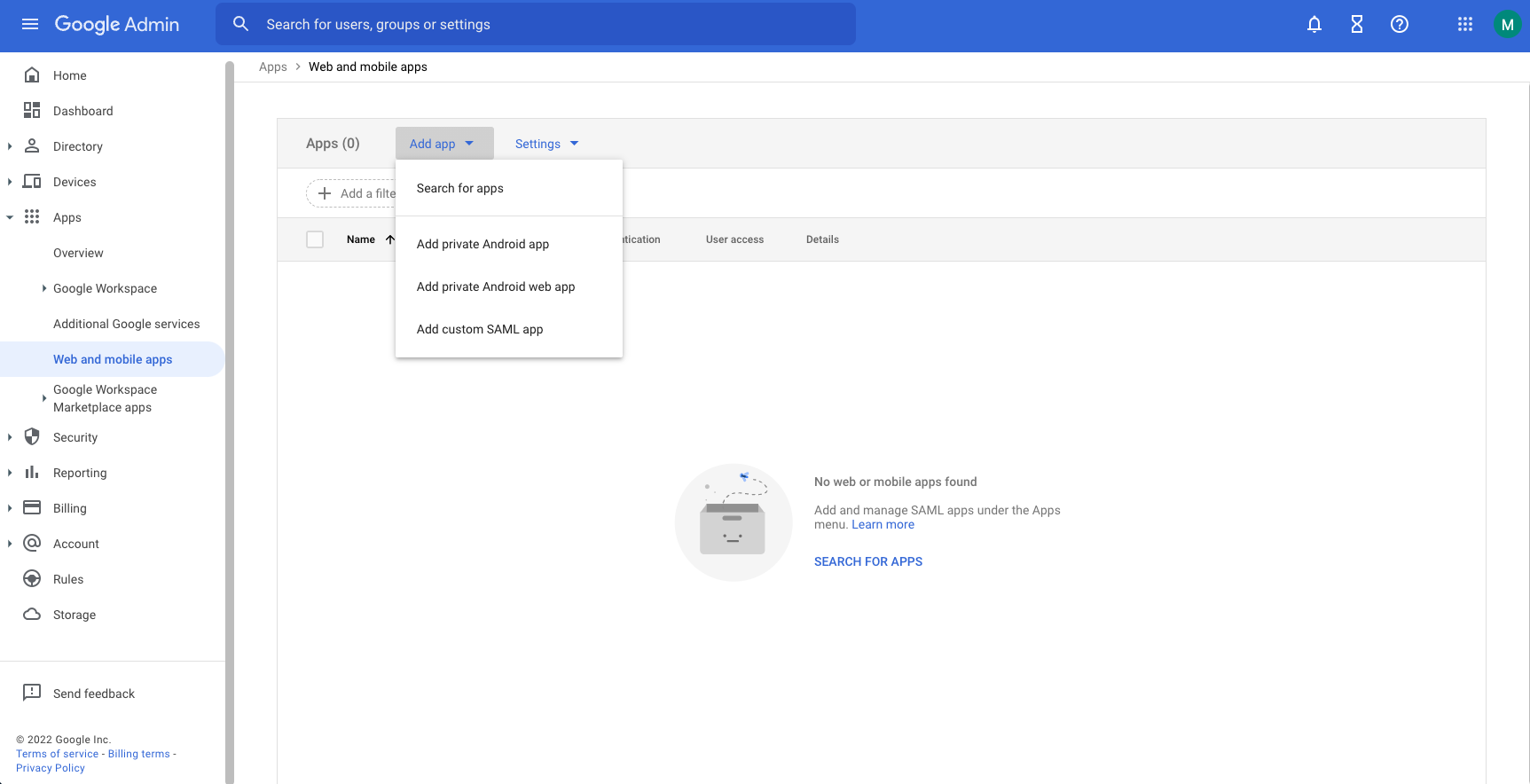Open the Learn more link
The height and width of the screenshot is (784, 1530).
pos(883,524)
